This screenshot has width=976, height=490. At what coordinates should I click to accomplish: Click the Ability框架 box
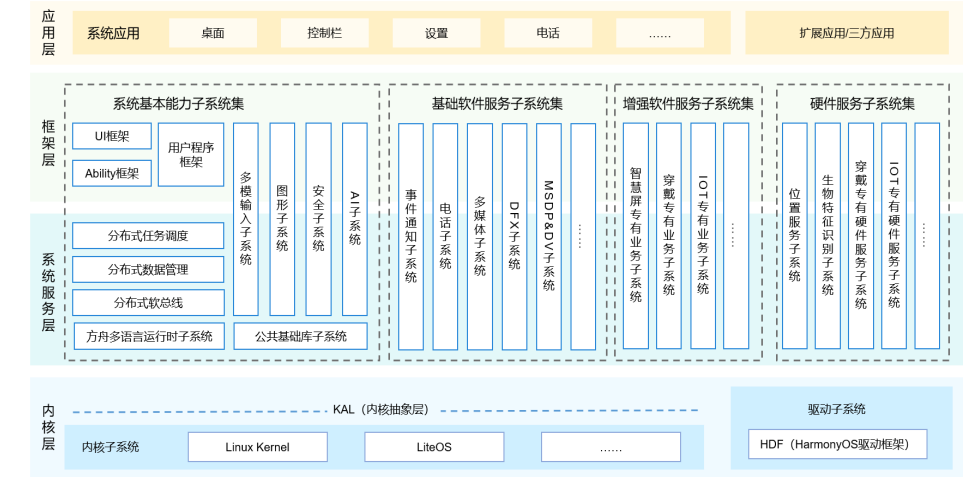(111, 173)
